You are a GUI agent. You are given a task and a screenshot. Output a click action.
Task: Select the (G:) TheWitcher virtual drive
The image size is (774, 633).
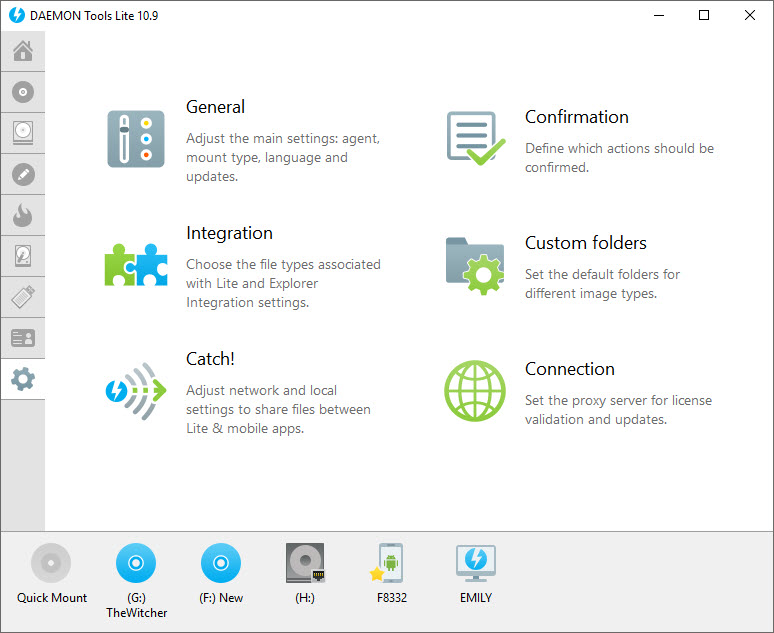(x=136, y=563)
